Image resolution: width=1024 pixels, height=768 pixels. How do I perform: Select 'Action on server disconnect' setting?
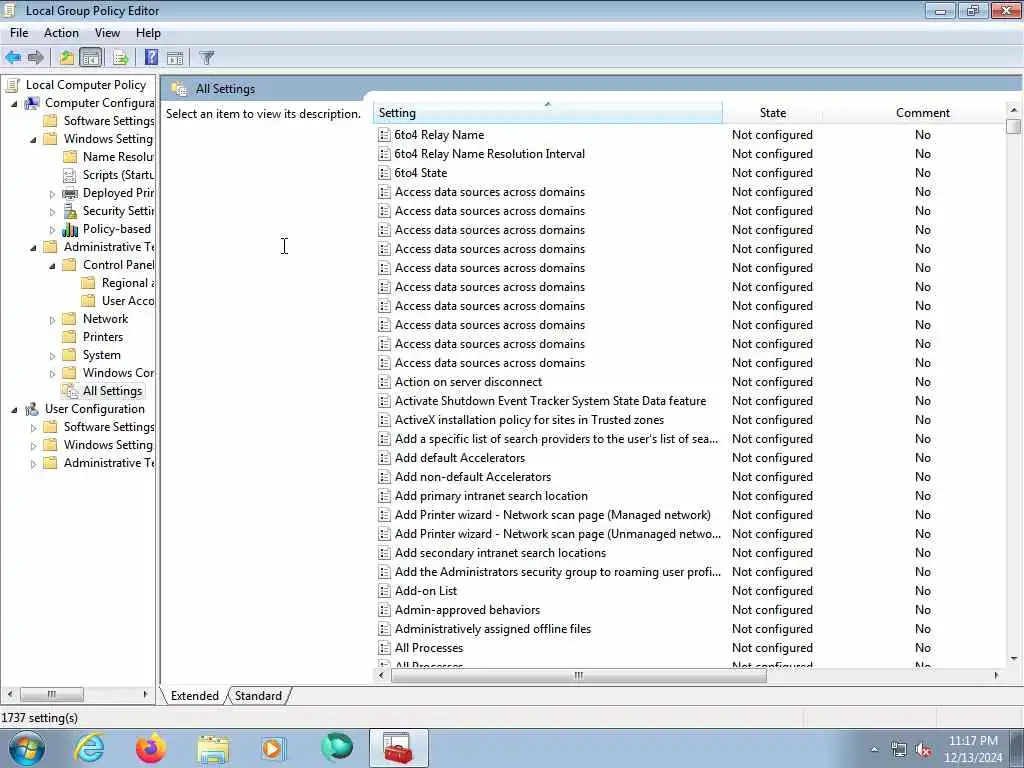click(x=468, y=382)
